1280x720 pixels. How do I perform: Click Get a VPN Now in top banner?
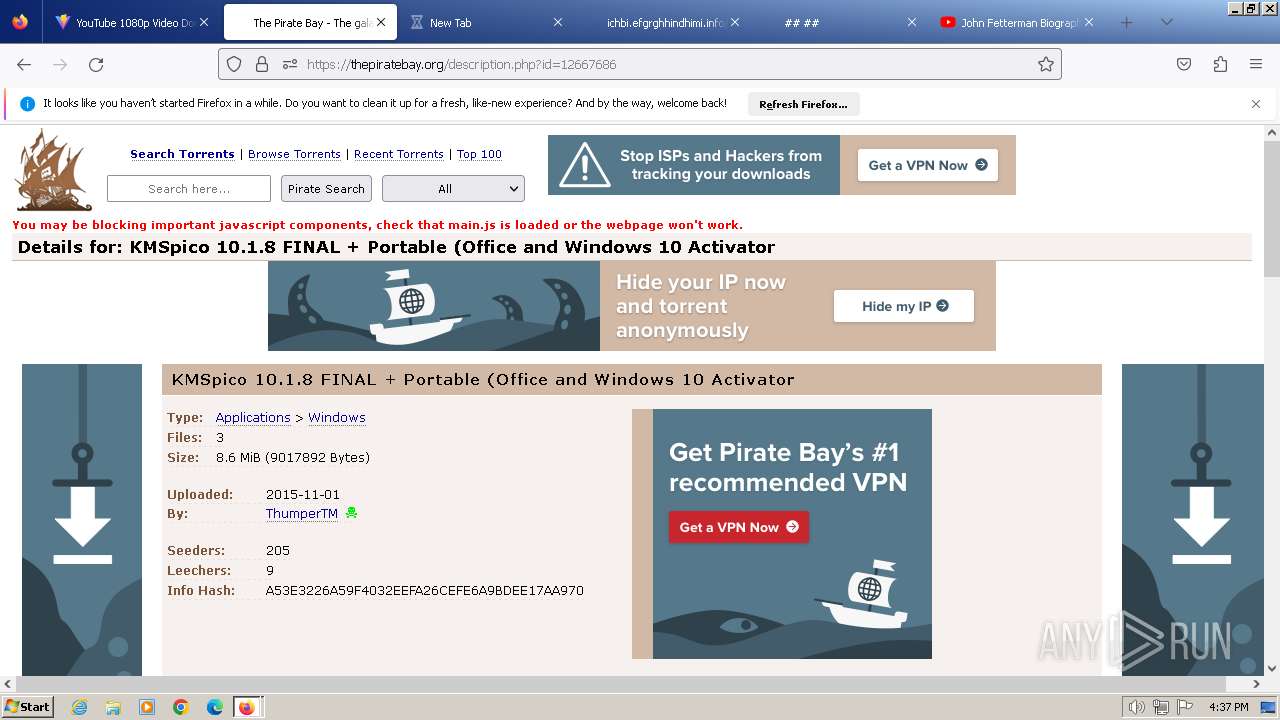coord(927,165)
